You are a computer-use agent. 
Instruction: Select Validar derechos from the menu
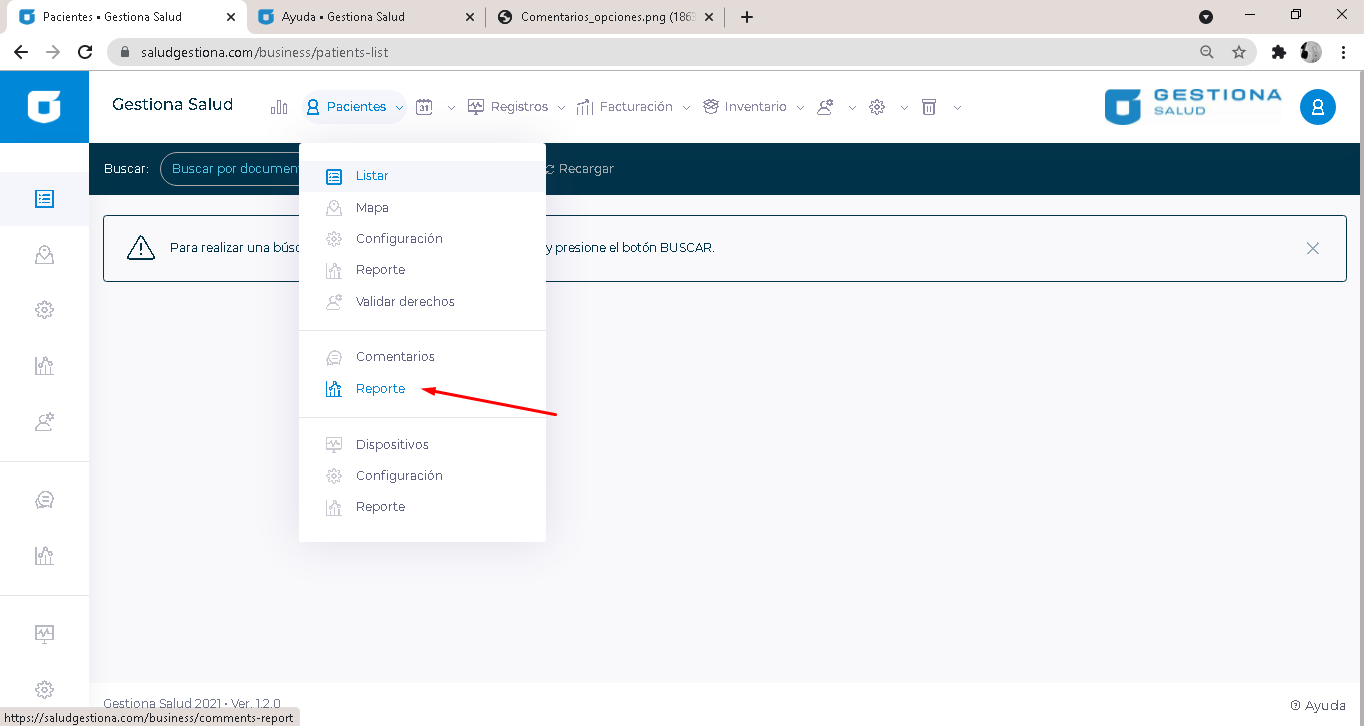[405, 301]
